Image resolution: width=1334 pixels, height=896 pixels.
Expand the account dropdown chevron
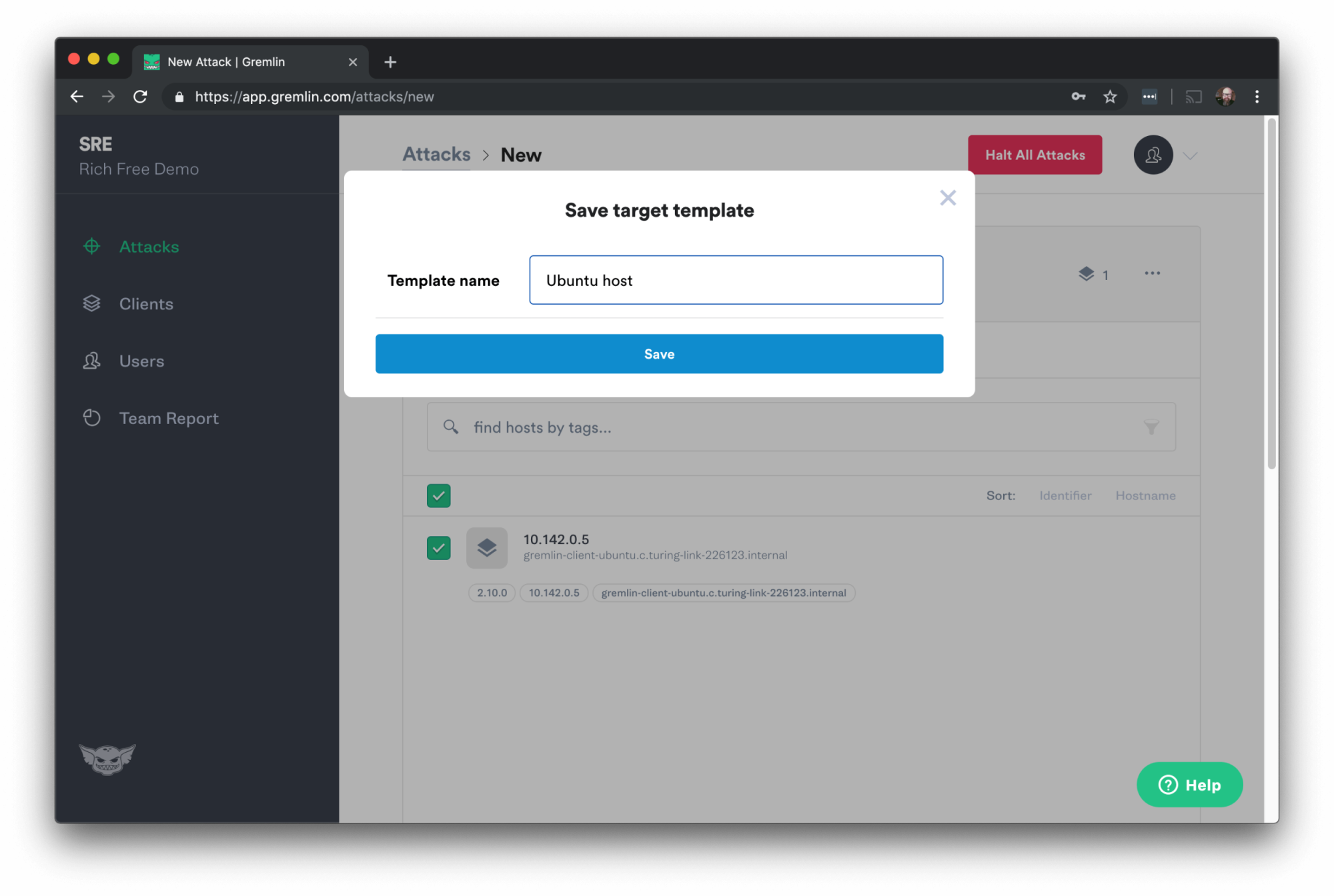(x=1191, y=156)
